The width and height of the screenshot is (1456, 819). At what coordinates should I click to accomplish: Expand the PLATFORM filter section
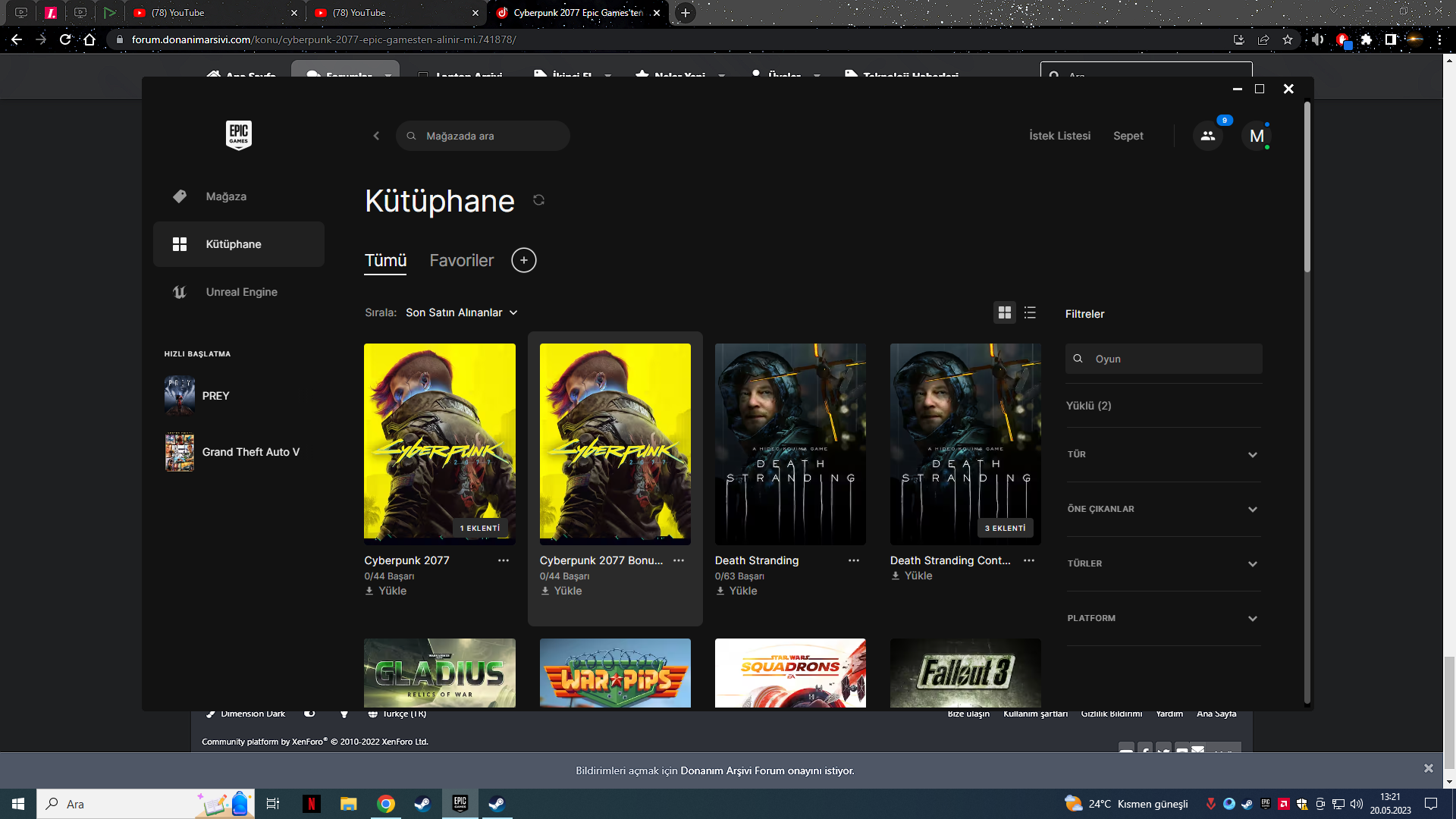1163,618
